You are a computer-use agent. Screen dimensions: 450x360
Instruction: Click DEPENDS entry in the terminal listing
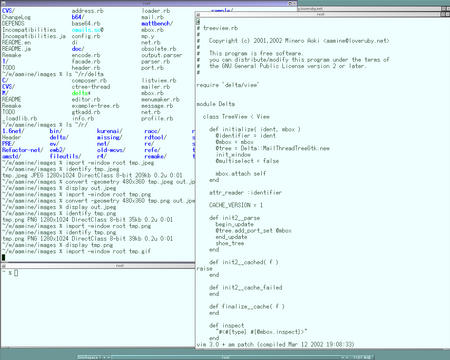(x=13, y=24)
